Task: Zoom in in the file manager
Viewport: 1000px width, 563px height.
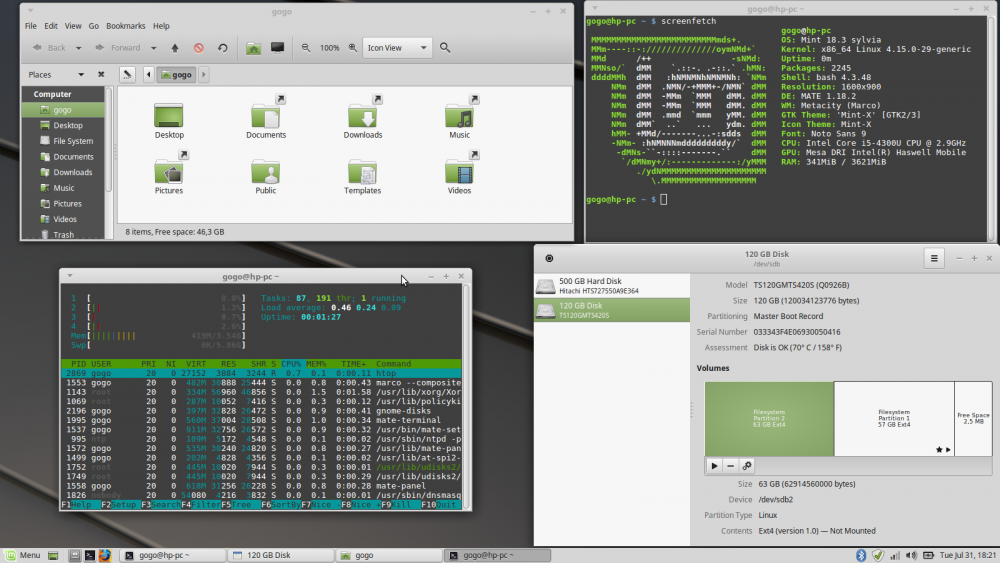Action: (353, 48)
